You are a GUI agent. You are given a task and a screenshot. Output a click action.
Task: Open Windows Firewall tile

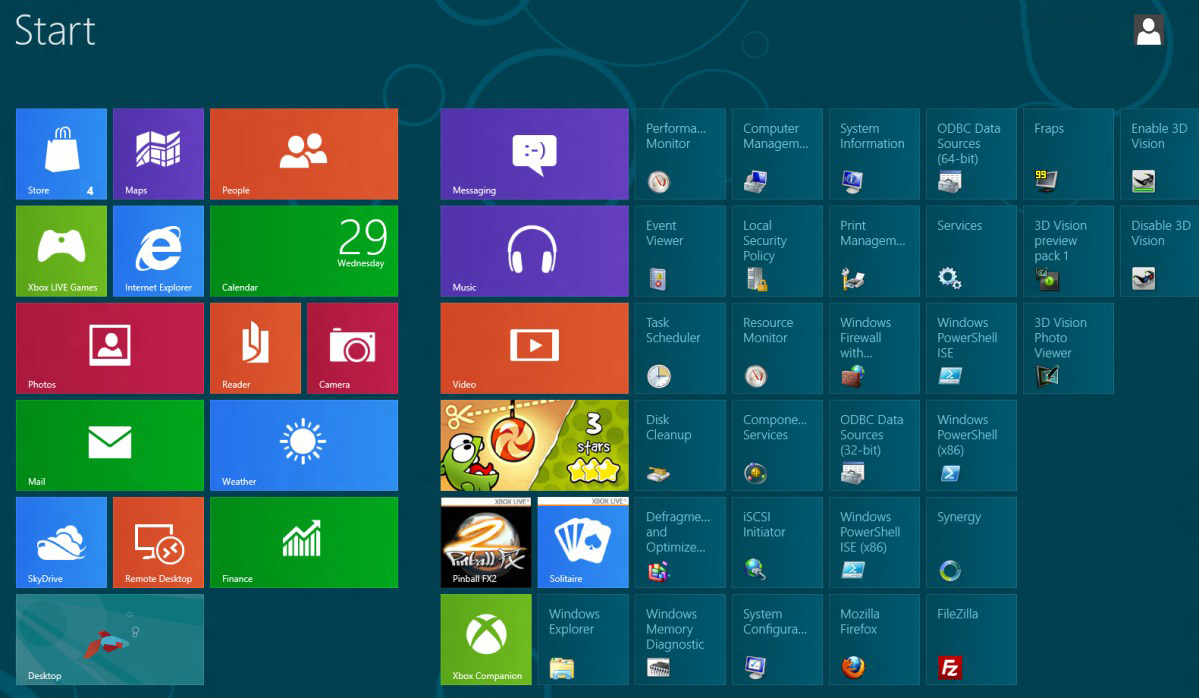[874, 348]
